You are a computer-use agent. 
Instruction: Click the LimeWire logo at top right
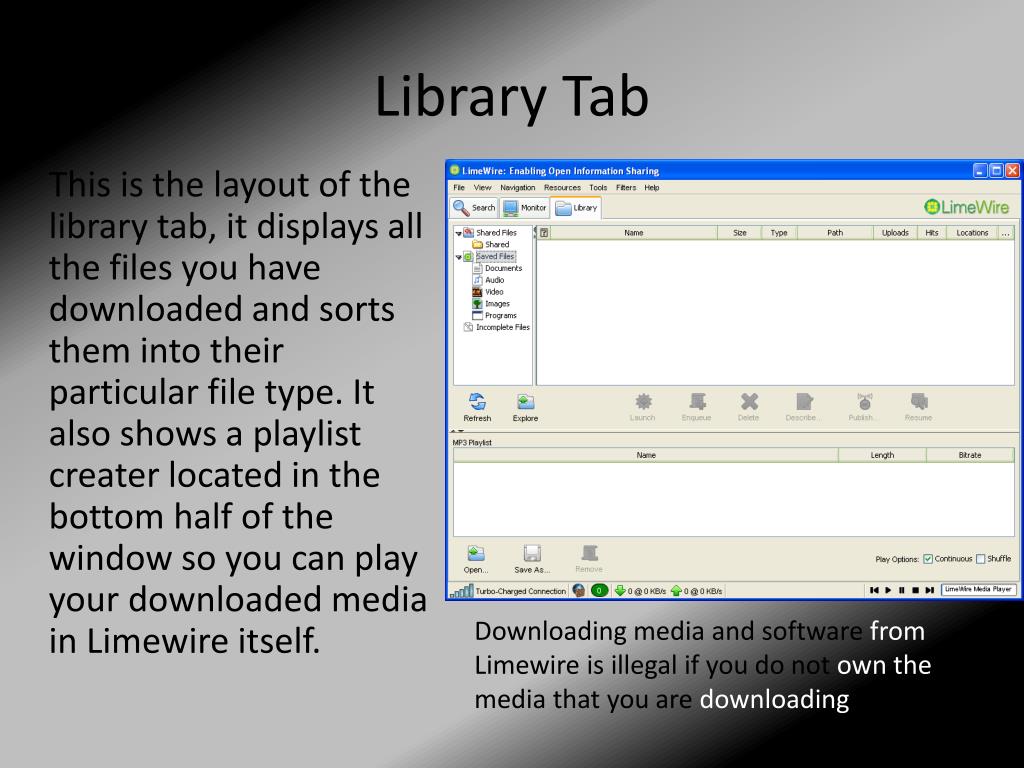pos(967,207)
